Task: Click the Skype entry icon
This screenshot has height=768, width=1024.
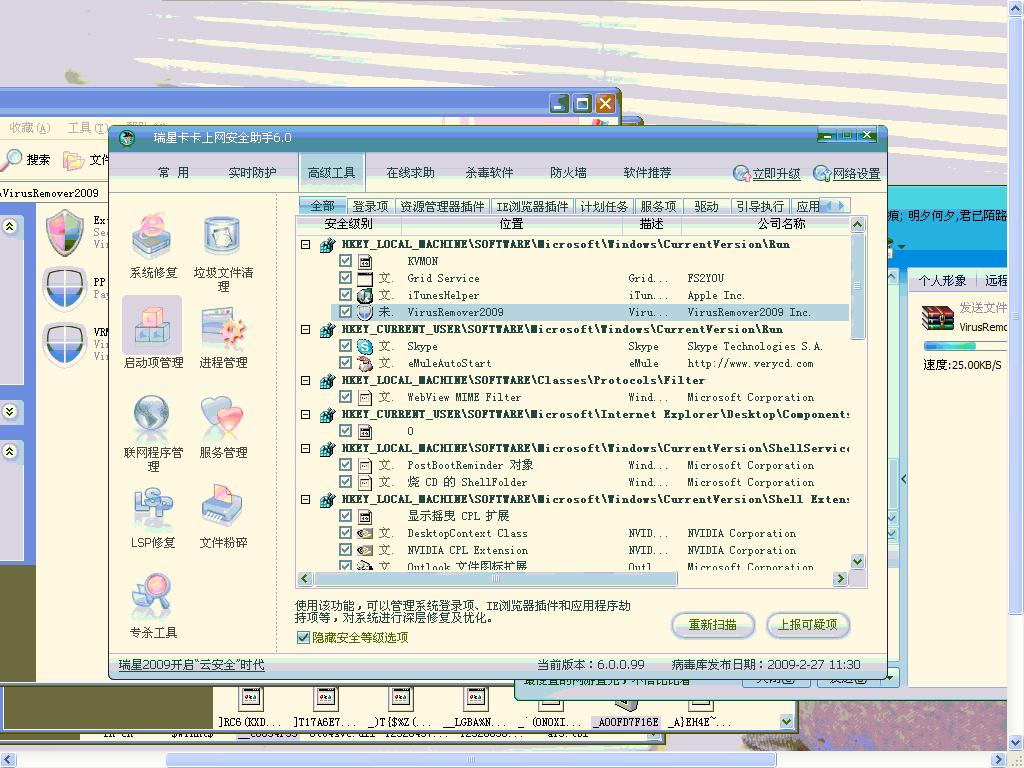Action: (x=365, y=346)
